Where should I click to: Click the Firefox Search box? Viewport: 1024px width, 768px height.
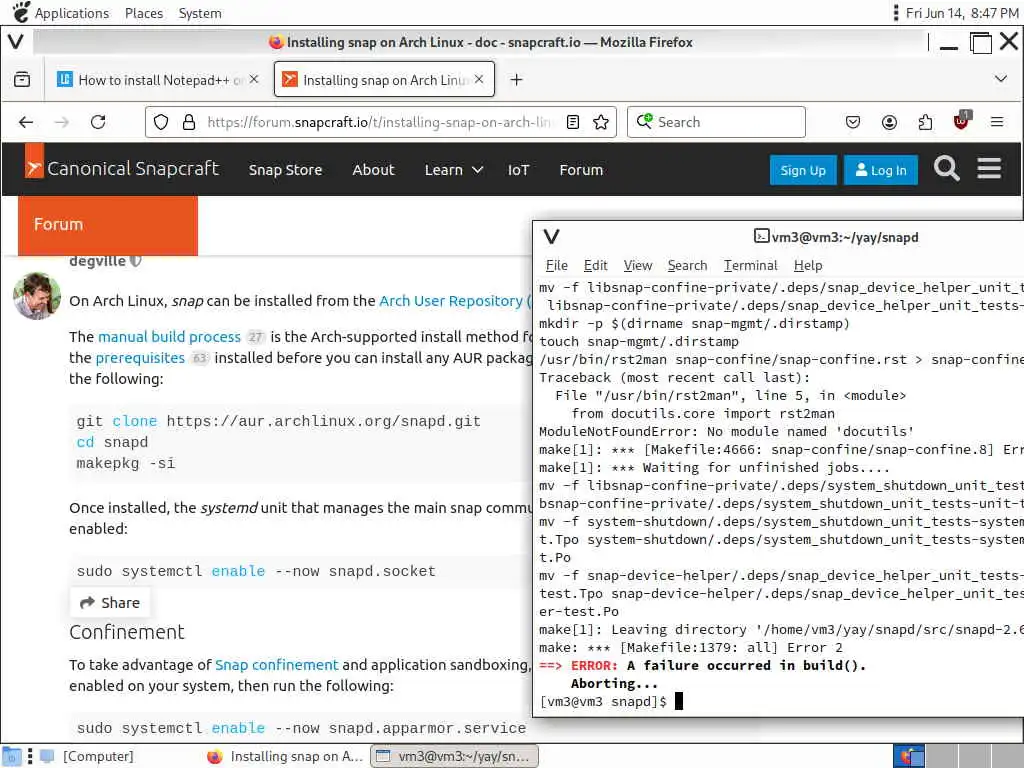pos(716,122)
